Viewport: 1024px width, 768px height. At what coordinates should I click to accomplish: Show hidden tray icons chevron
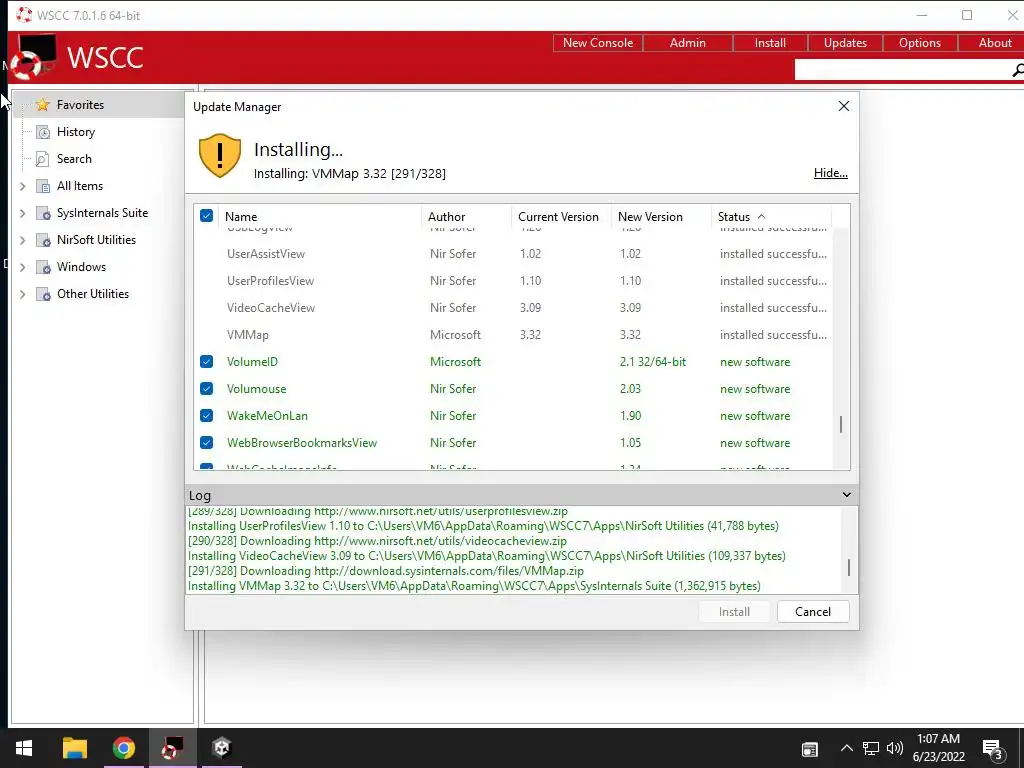[x=846, y=748]
